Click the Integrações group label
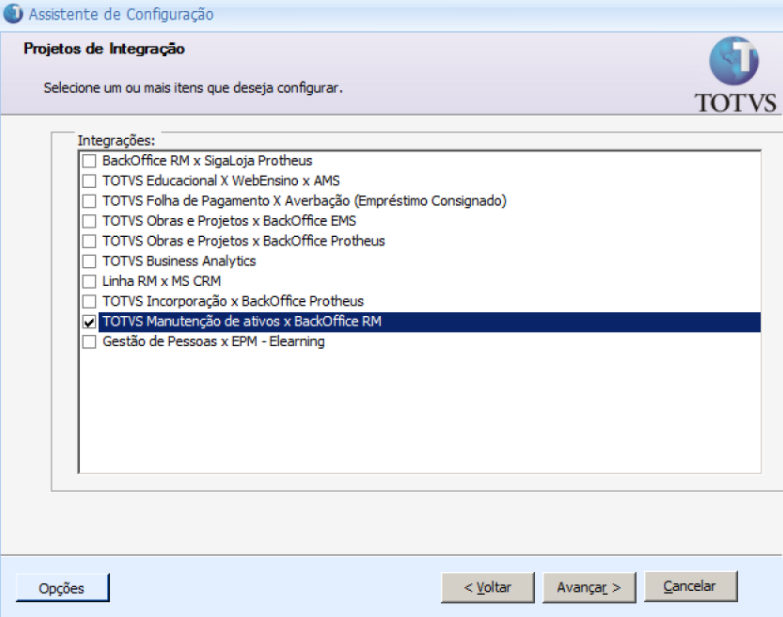 click(x=116, y=140)
